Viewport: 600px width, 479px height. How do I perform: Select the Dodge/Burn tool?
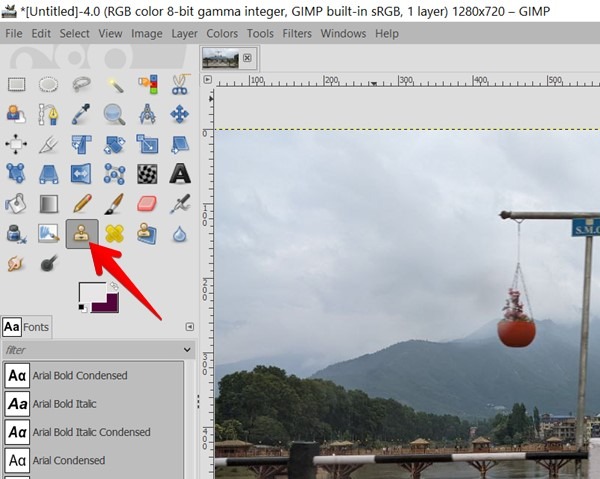click(x=49, y=263)
